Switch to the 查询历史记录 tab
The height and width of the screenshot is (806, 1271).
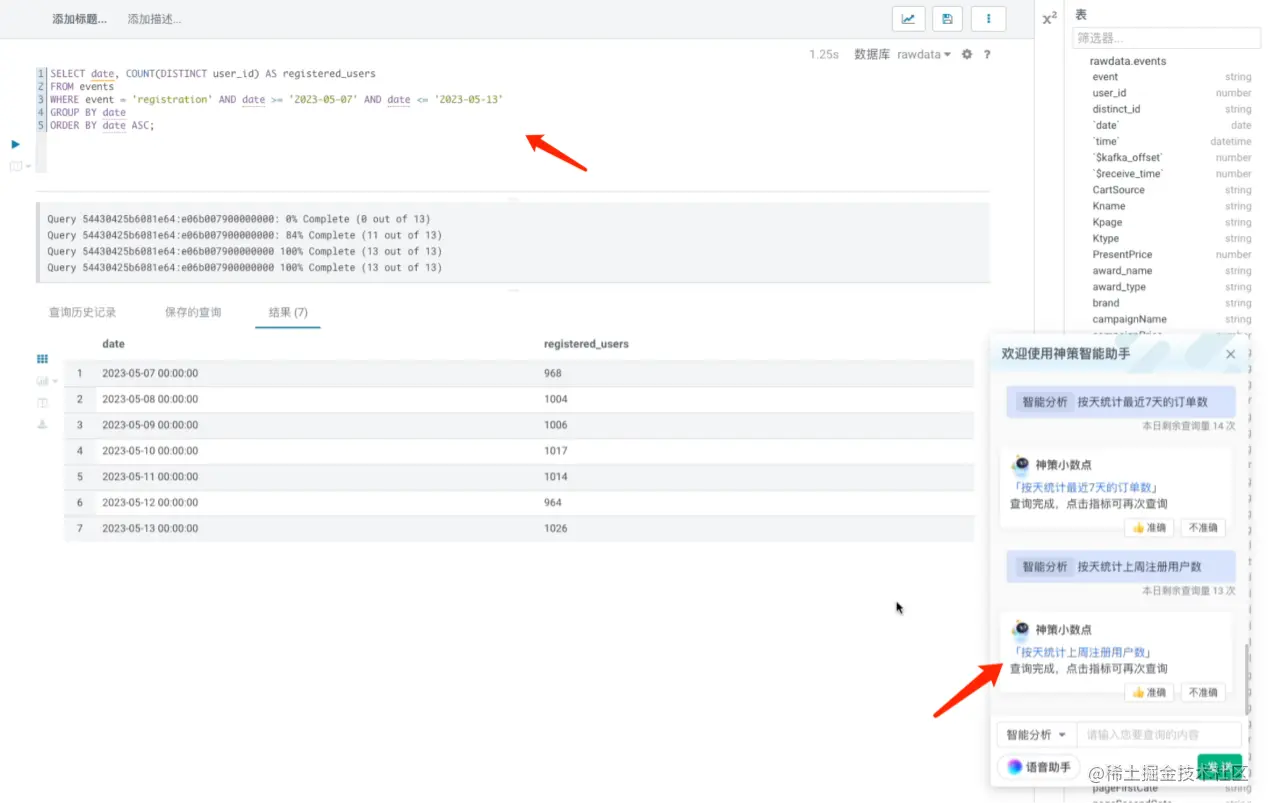coord(83,312)
